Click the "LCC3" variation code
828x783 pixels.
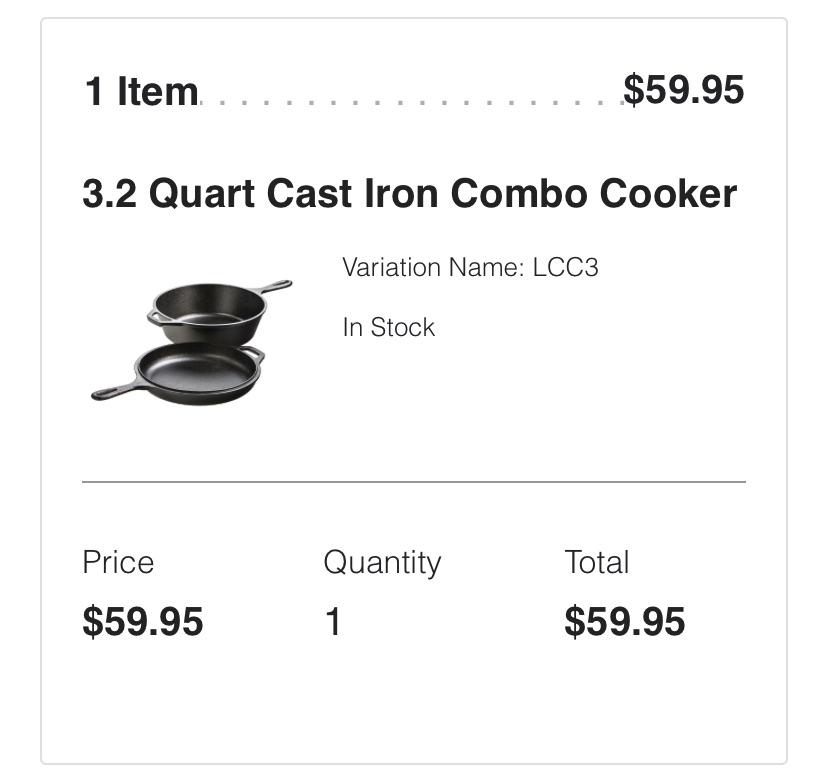[x=565, y=268]
